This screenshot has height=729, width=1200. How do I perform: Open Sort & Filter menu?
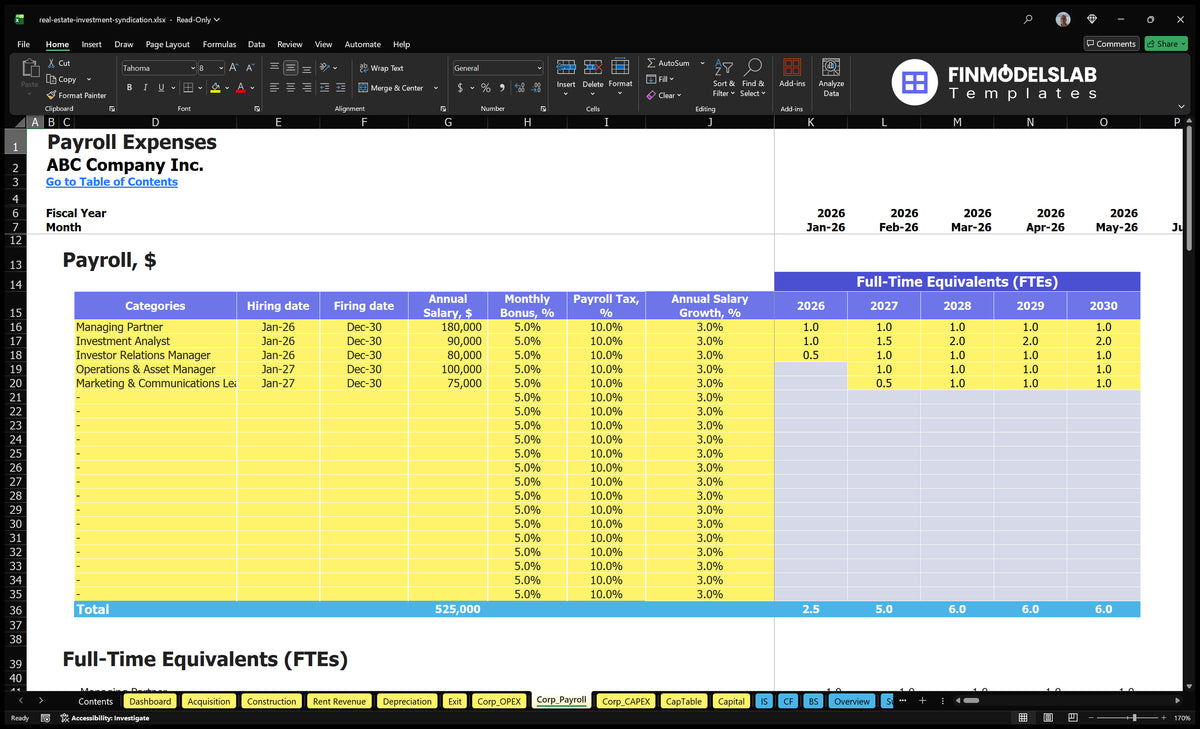(724, 76)
